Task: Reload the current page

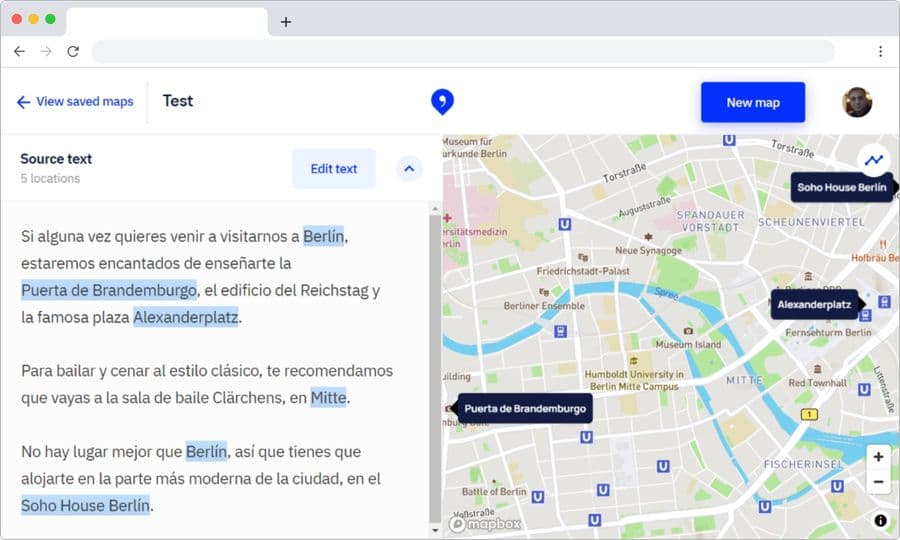Action: [x=73, y=51]
